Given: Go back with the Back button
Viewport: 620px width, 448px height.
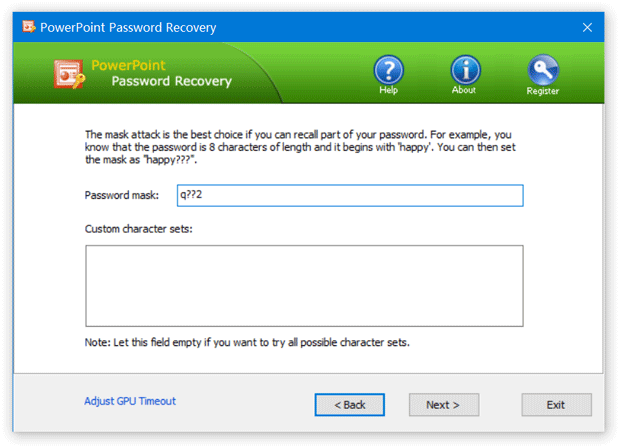Looking at the screenshot, I should (349, 405).
